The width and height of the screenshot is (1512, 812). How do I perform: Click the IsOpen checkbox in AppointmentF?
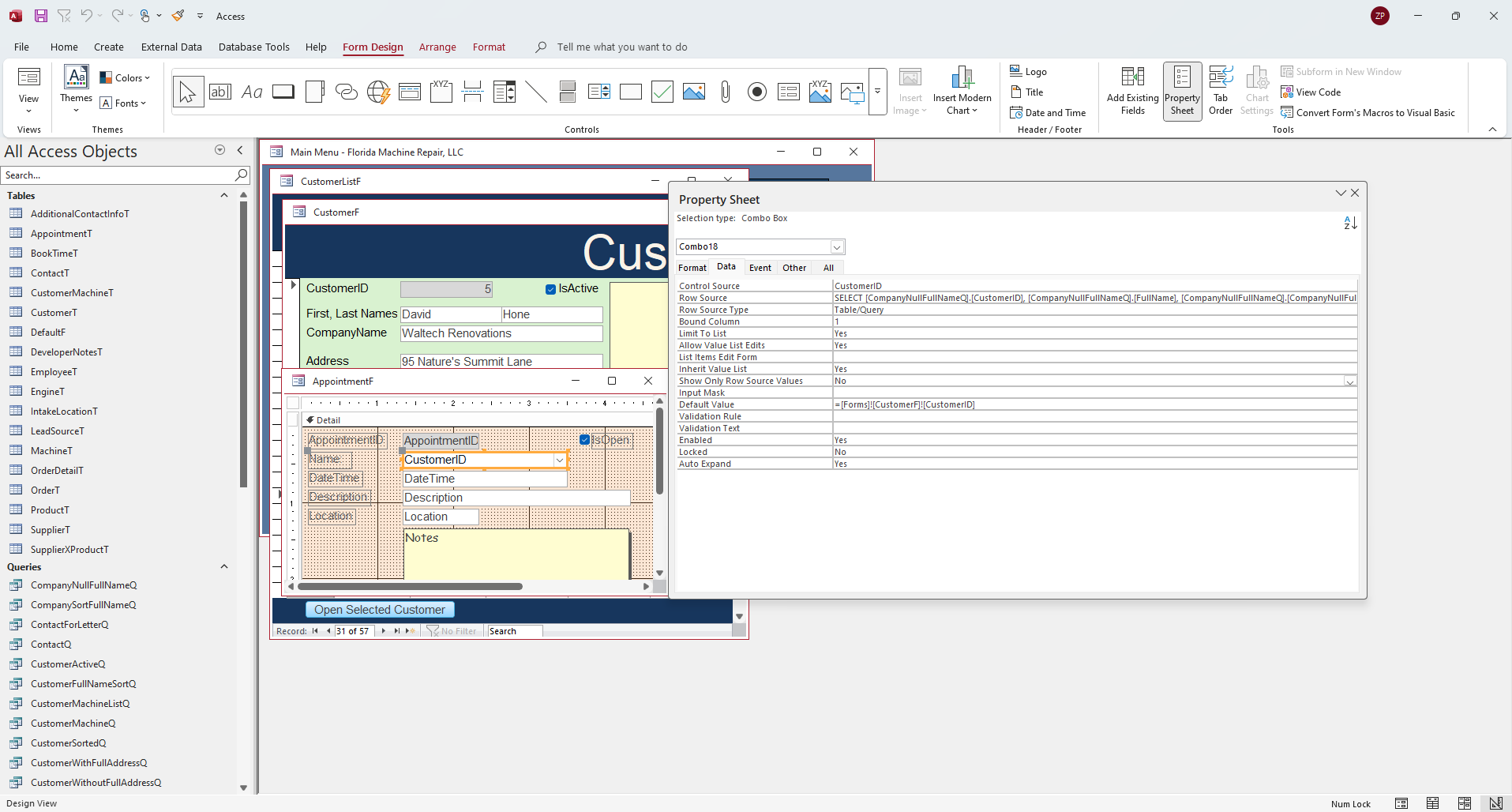(585, 440)
